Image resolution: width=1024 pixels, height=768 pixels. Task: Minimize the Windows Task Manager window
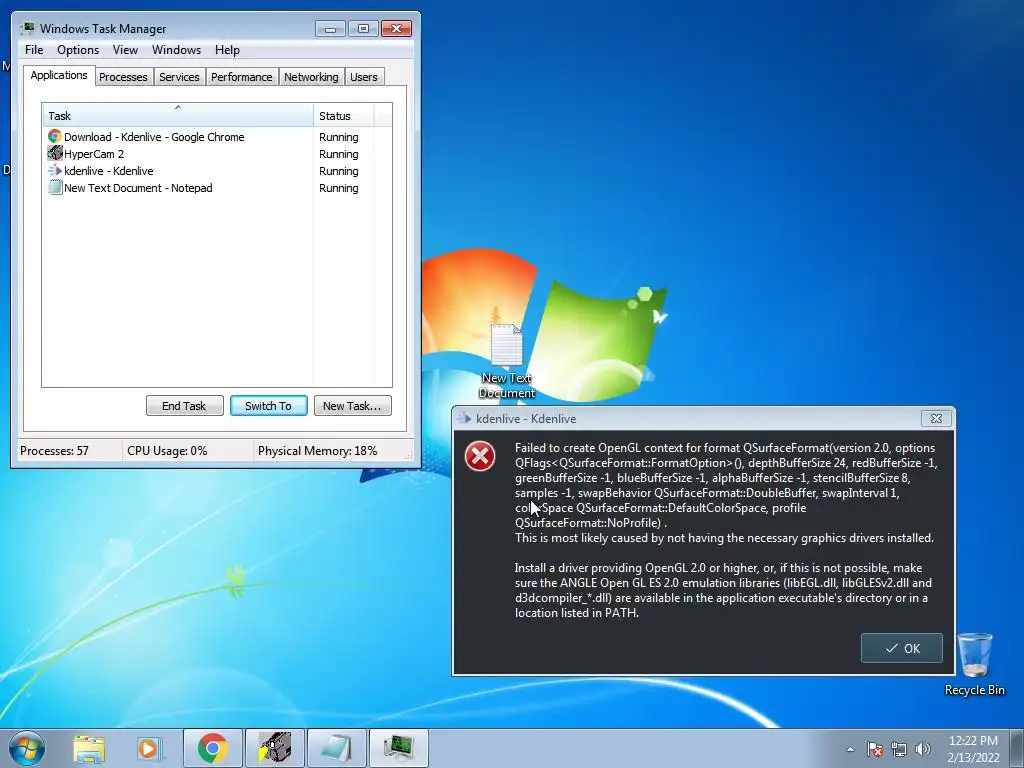(x=330, y=29)
